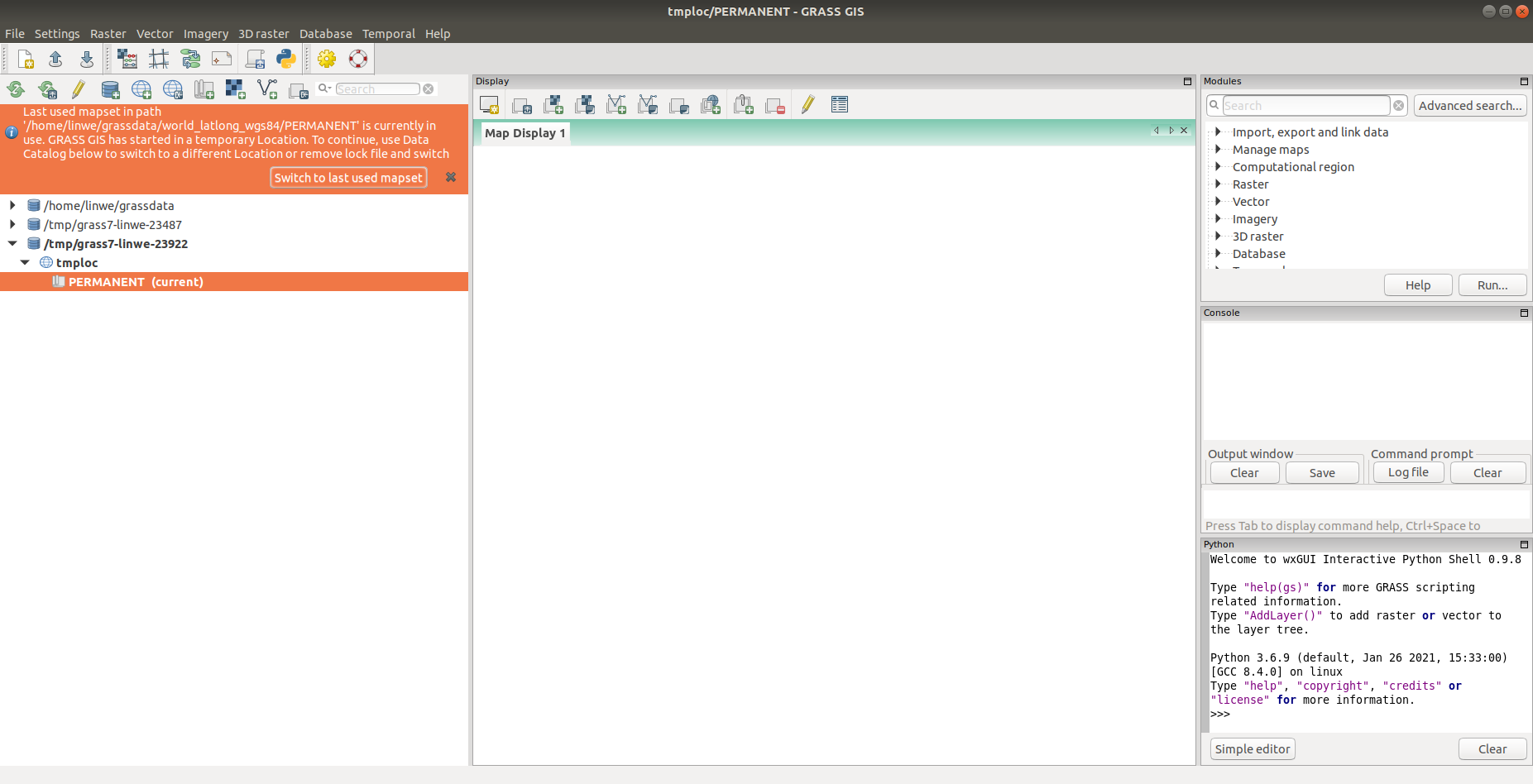Edit the selected vector map with pencil
The width and height of the screenshot is (1533, 784).
(808, 105)
